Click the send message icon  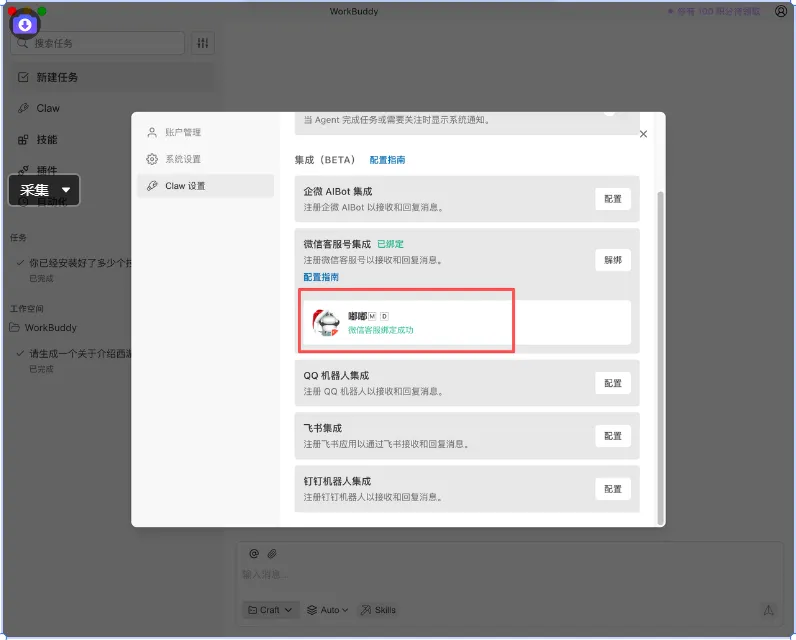pyautogui.click(x=769, y=610)
